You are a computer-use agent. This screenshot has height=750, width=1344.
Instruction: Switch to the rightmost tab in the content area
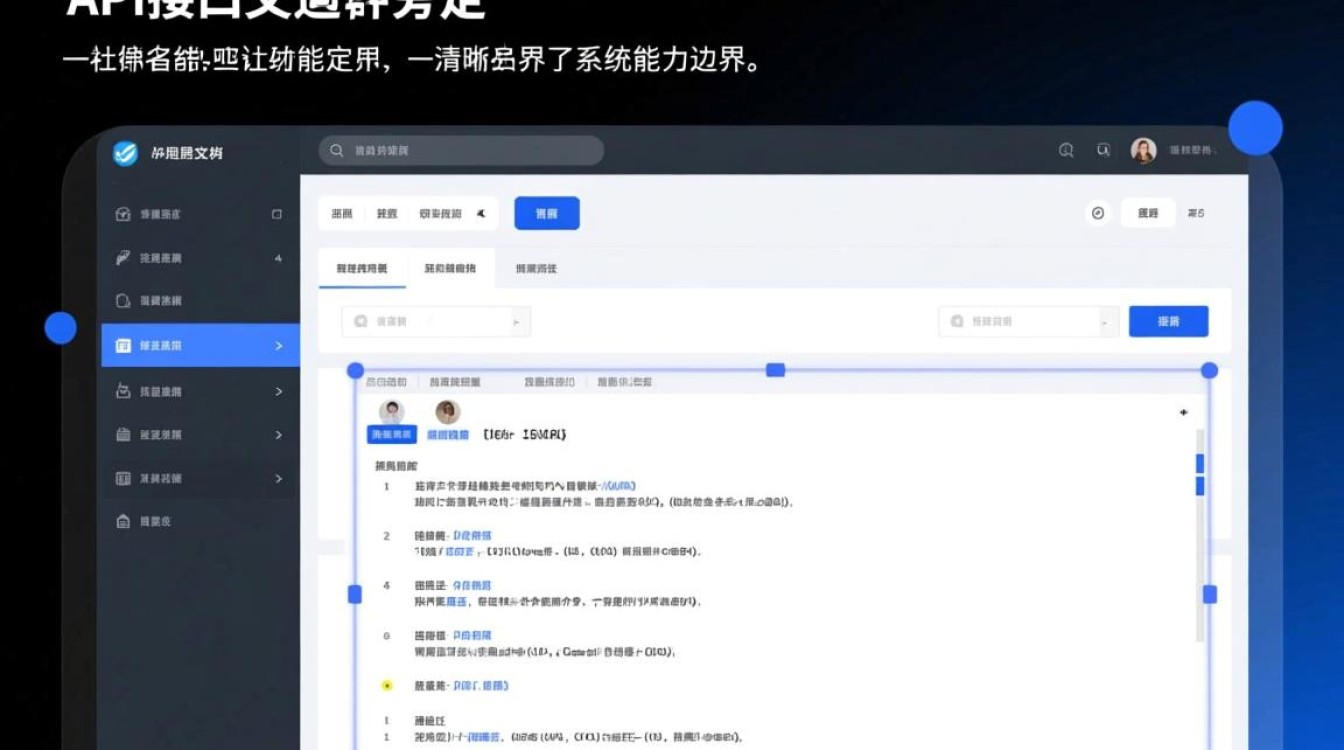click(x=537, y=268)
